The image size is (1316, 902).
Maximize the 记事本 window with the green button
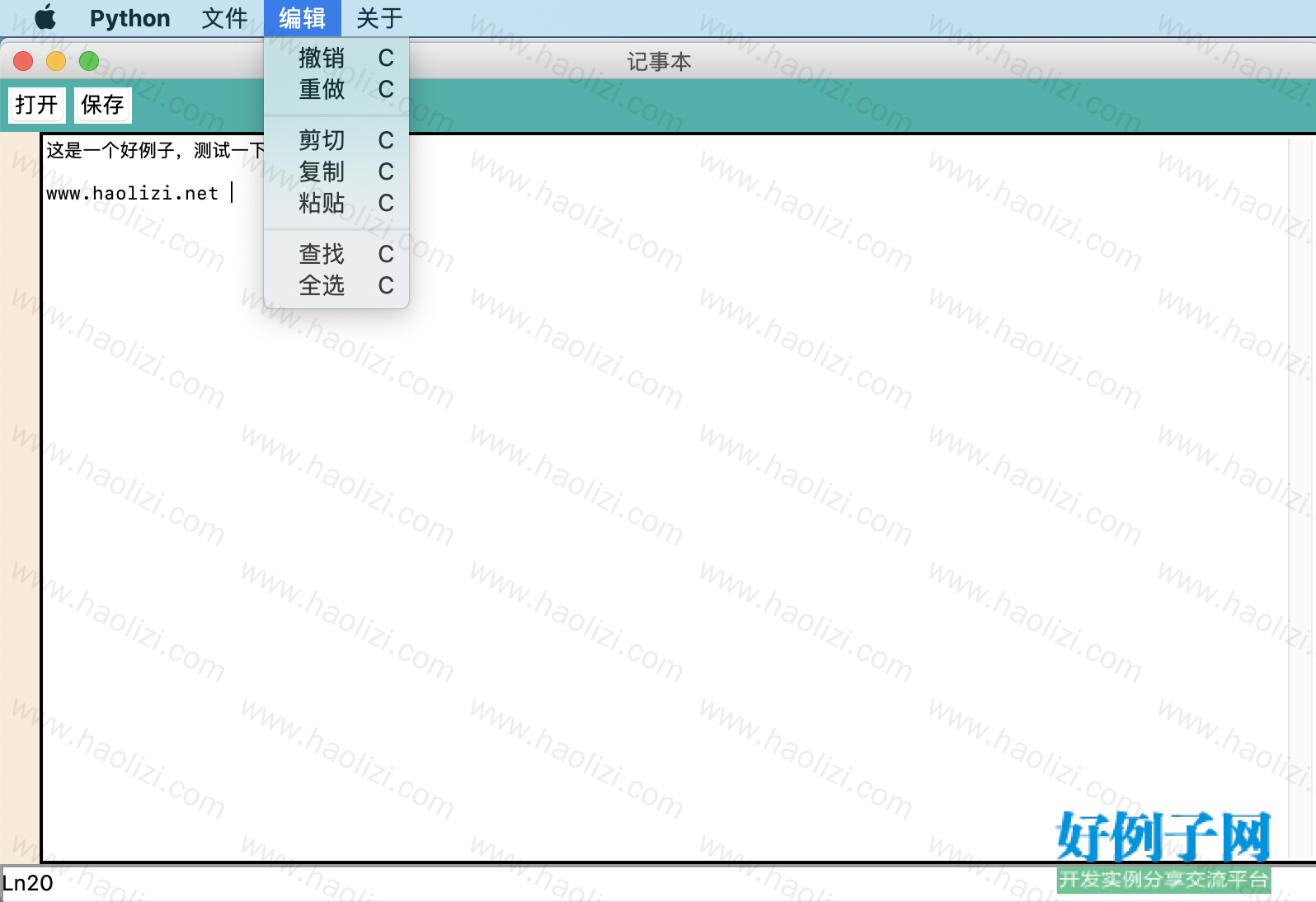pyautogui.click(x=89, y=61)
